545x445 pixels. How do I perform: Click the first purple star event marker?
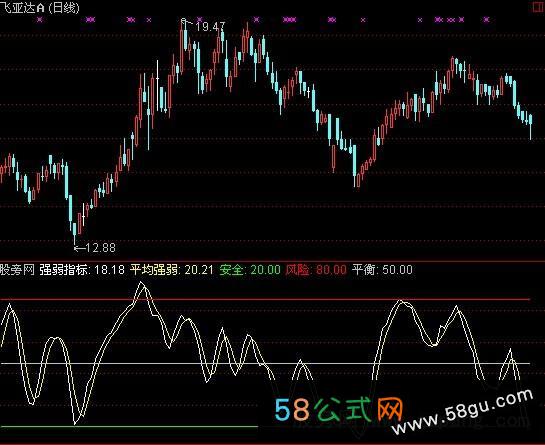pos(40,19)
